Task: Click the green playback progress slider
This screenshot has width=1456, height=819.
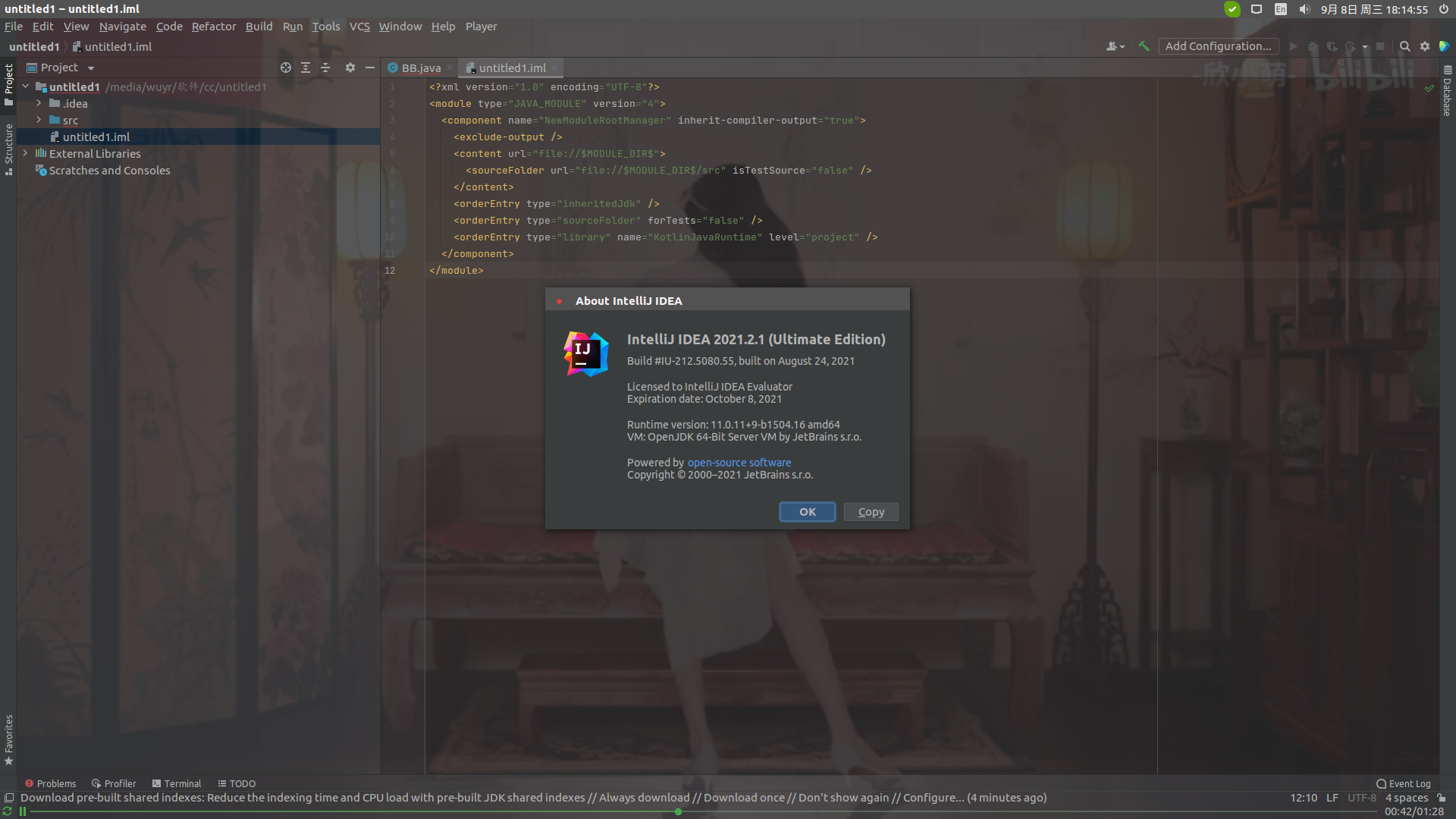Action: 678,811
